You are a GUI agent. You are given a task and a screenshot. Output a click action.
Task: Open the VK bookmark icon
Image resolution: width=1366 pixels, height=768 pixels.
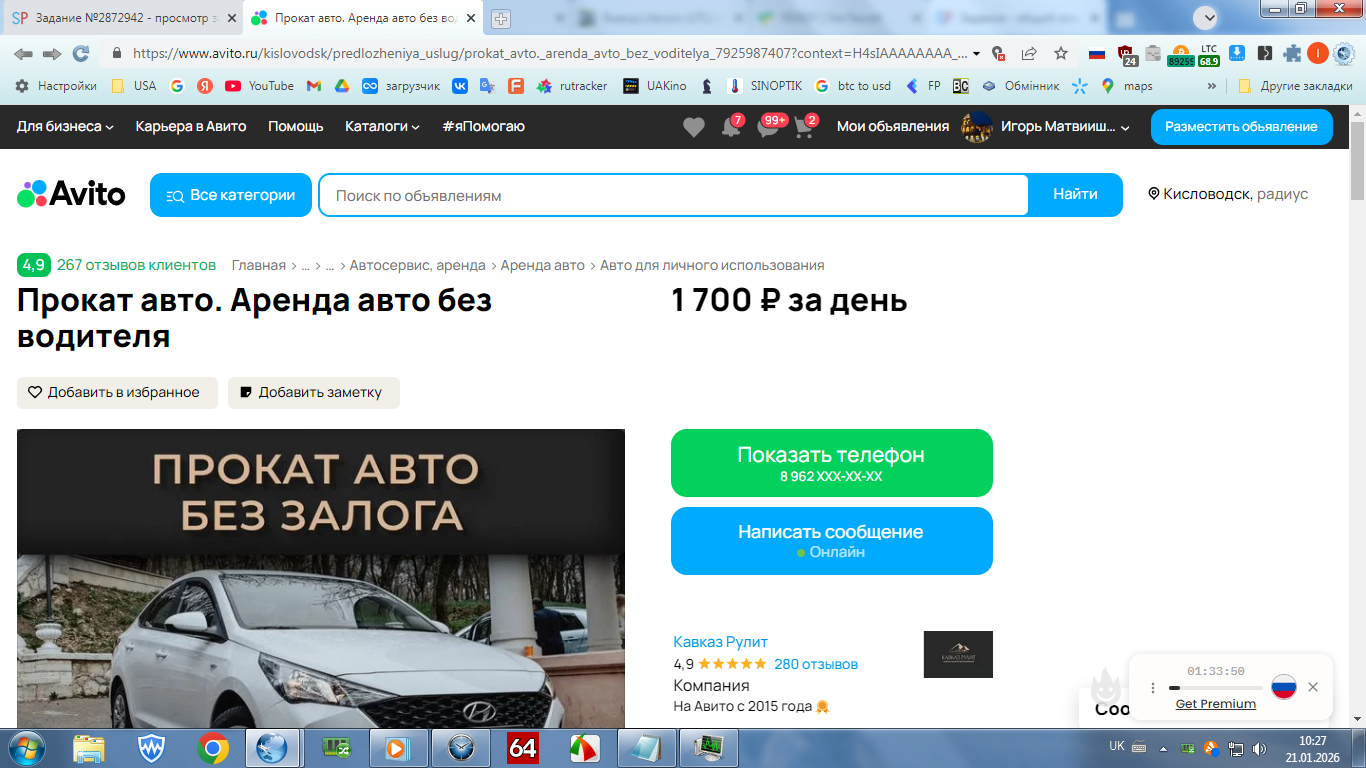[x=460, y=86]
